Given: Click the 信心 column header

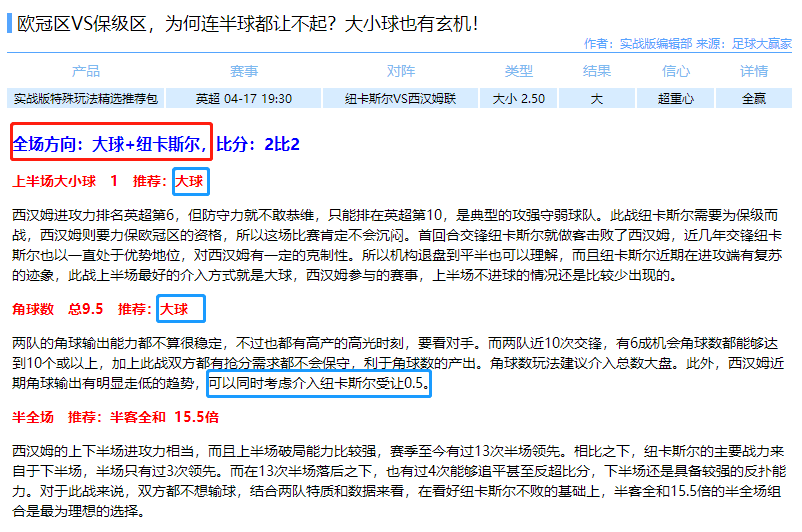Looking at the screenshot, I should [676, 71].
